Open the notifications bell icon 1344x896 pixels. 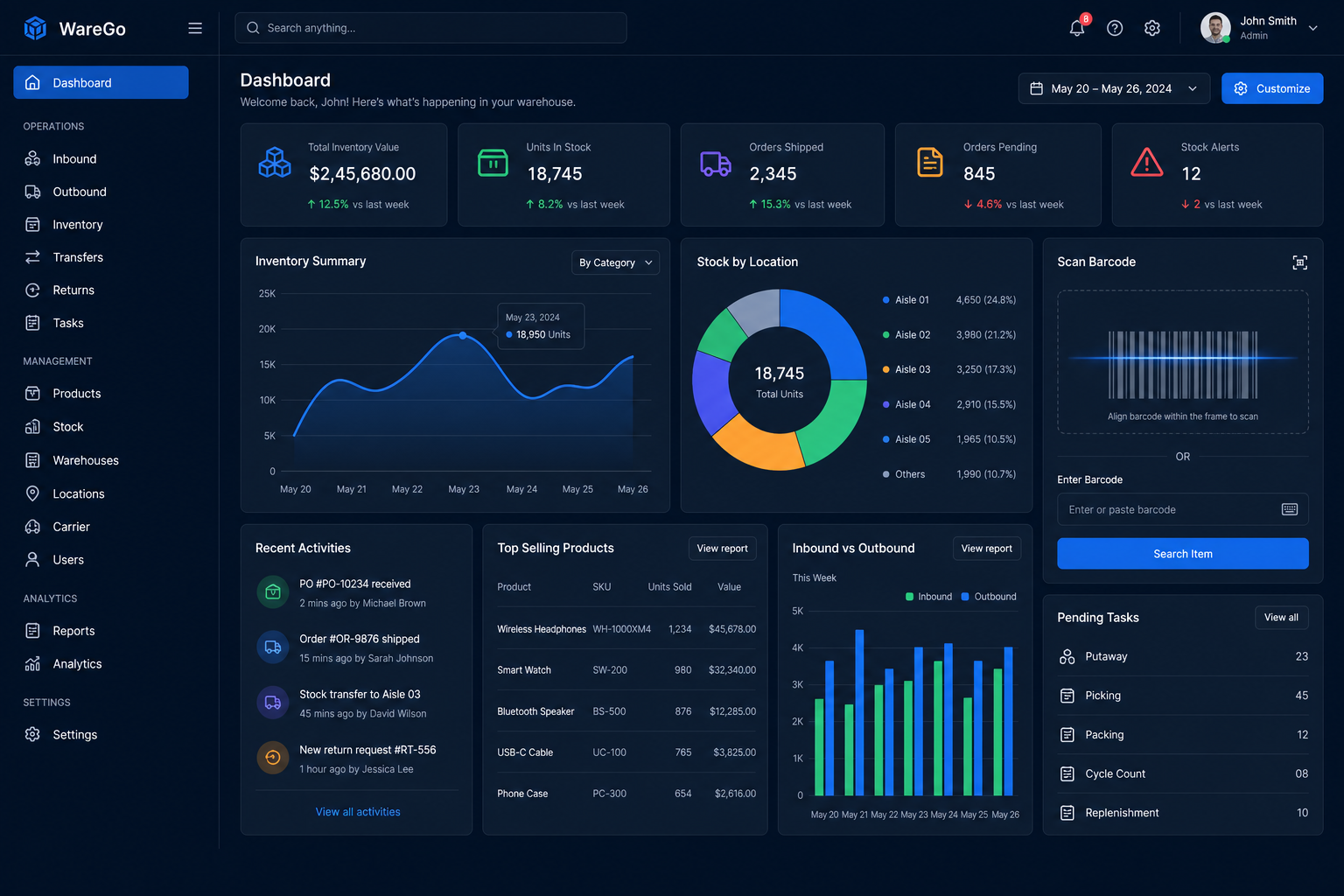1077,28
